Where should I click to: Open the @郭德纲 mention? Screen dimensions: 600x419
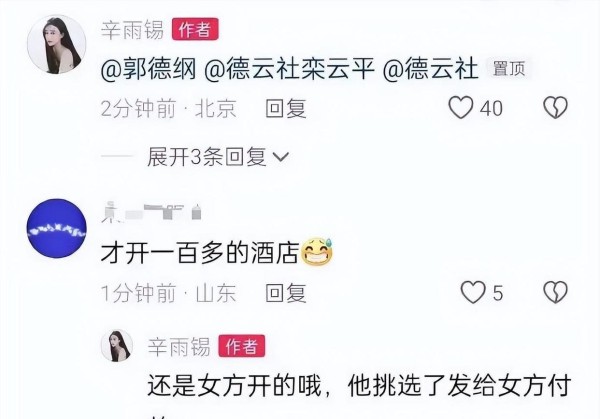148,69
